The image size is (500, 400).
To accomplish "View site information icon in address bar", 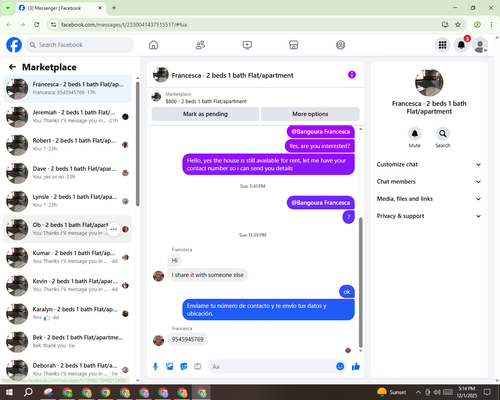I will coord(53,25).
